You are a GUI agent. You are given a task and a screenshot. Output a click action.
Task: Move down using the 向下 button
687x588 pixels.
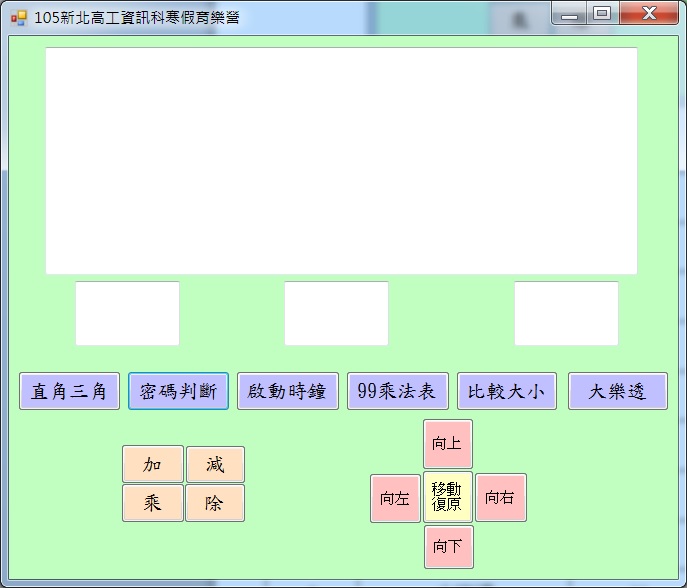click(448, 547)
